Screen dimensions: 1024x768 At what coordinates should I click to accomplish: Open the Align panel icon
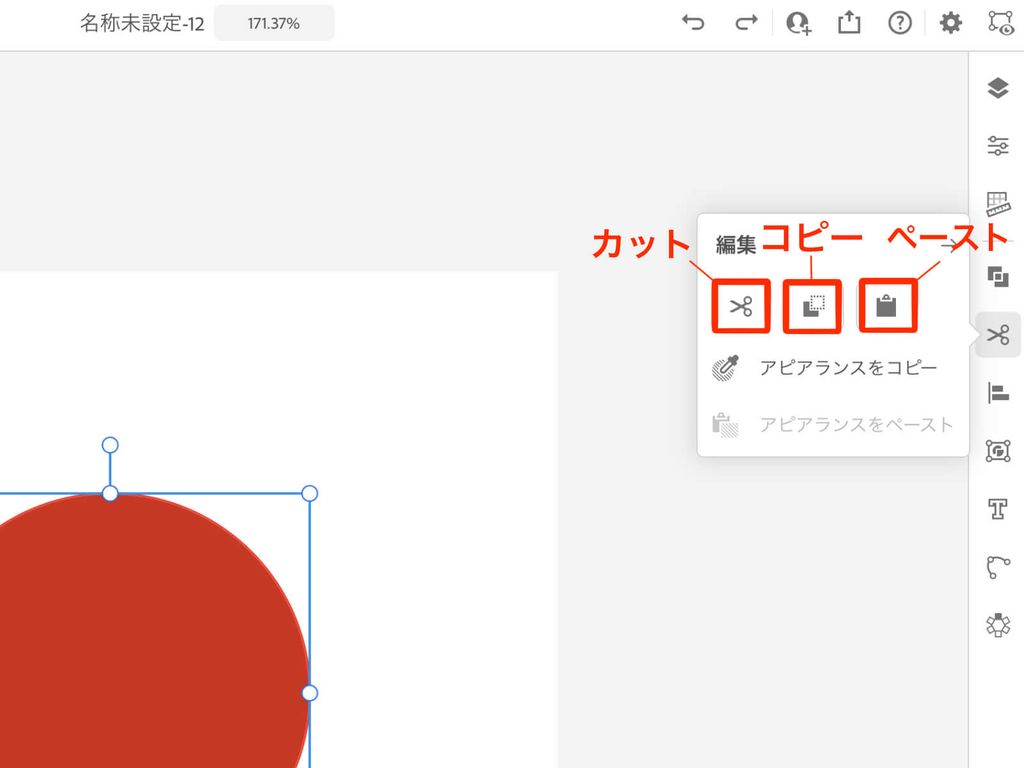tap(998, 393)
